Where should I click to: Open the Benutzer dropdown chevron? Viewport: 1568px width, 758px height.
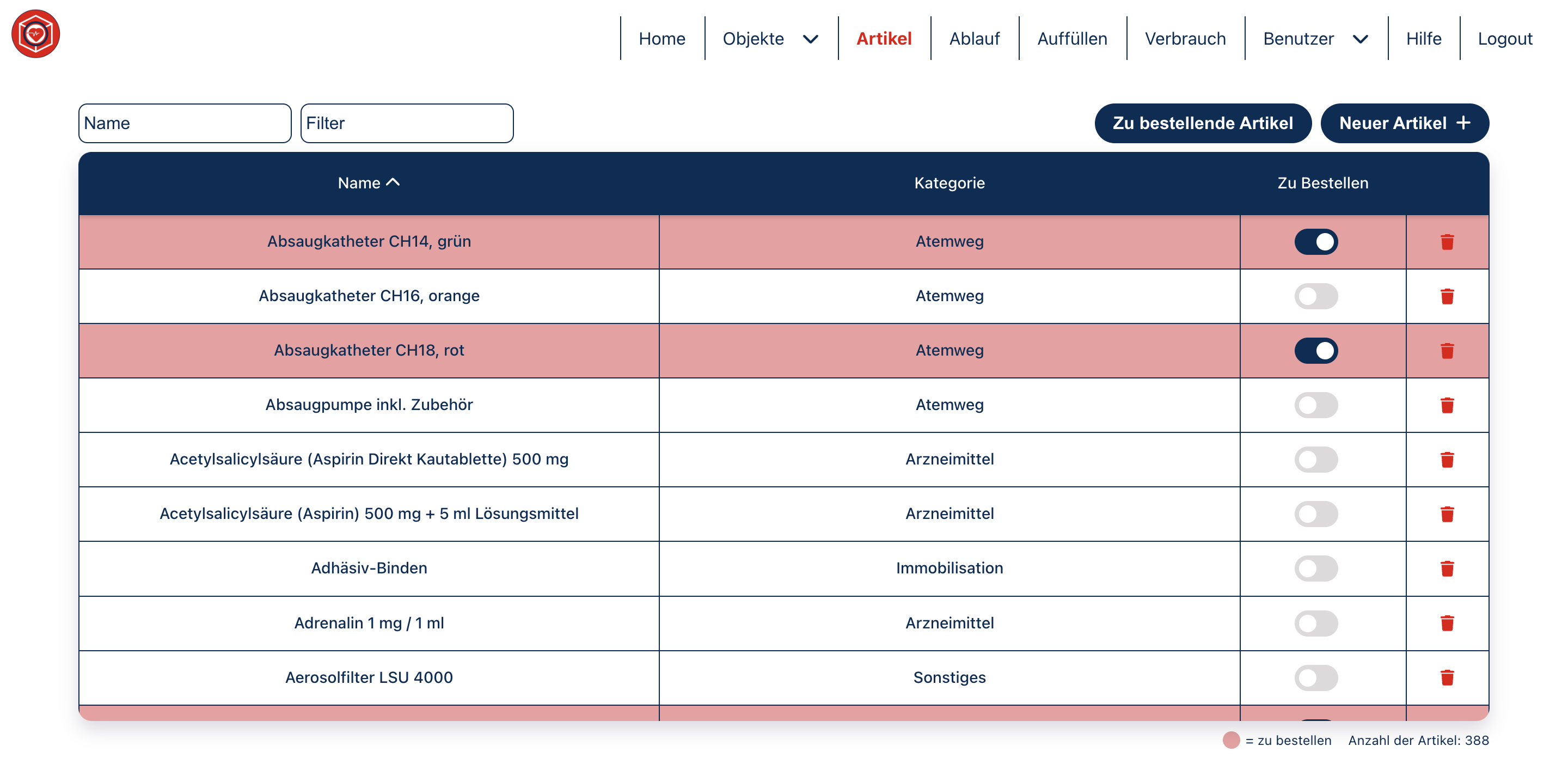click(x=1360, y=39)
